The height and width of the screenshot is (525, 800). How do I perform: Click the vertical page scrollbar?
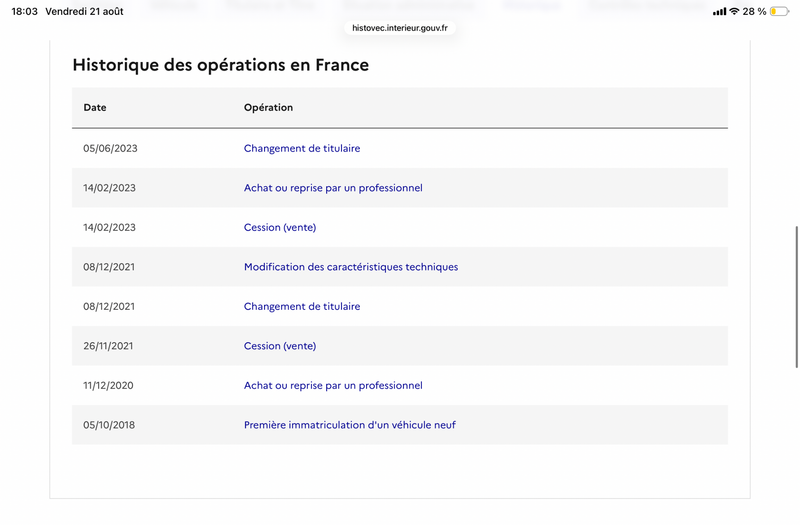pos(796,296)
